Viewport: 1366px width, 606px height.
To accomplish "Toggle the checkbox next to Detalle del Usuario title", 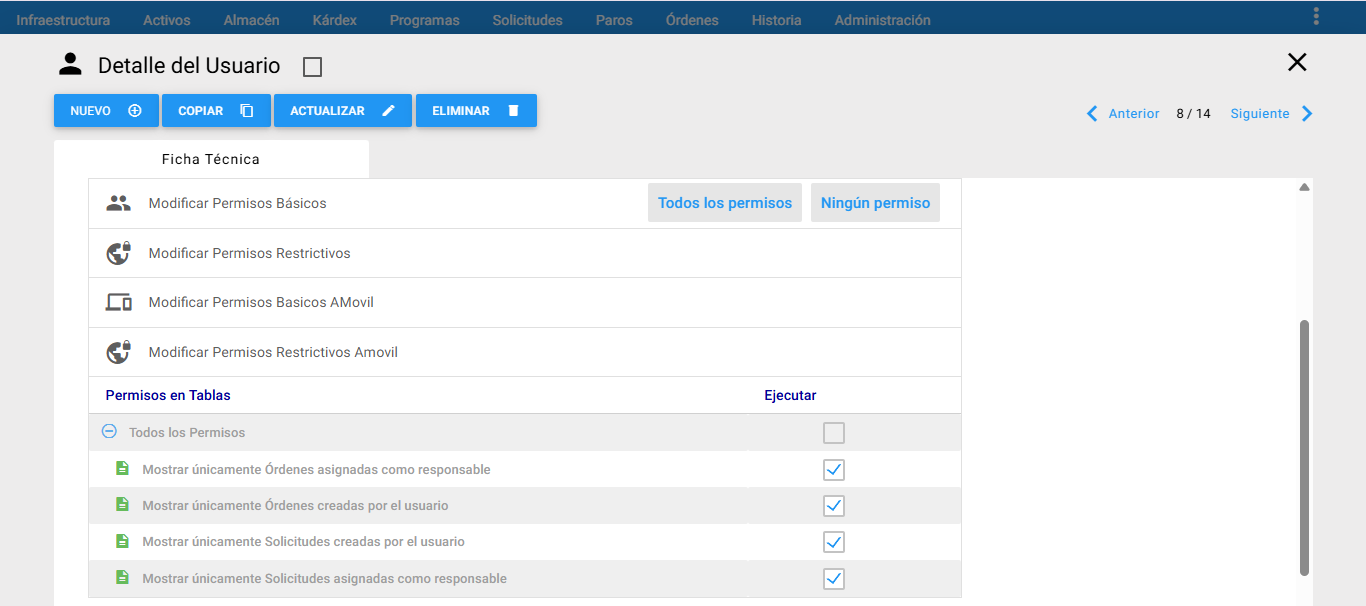I will (x=312, y=67).
